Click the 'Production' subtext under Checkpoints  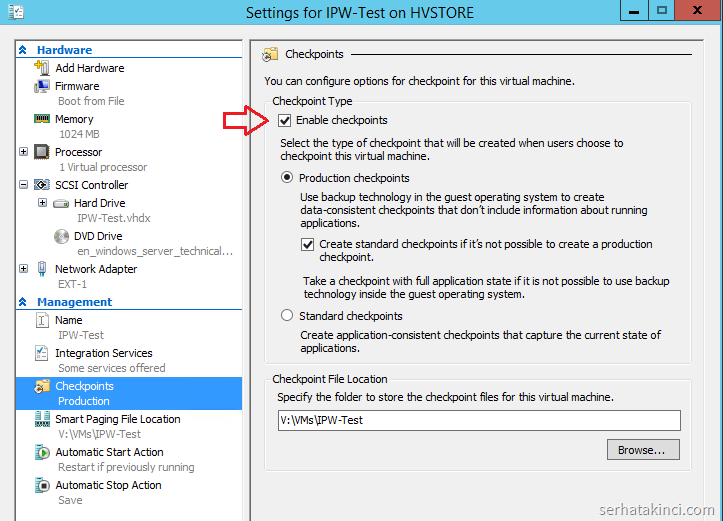coord(84,401)
